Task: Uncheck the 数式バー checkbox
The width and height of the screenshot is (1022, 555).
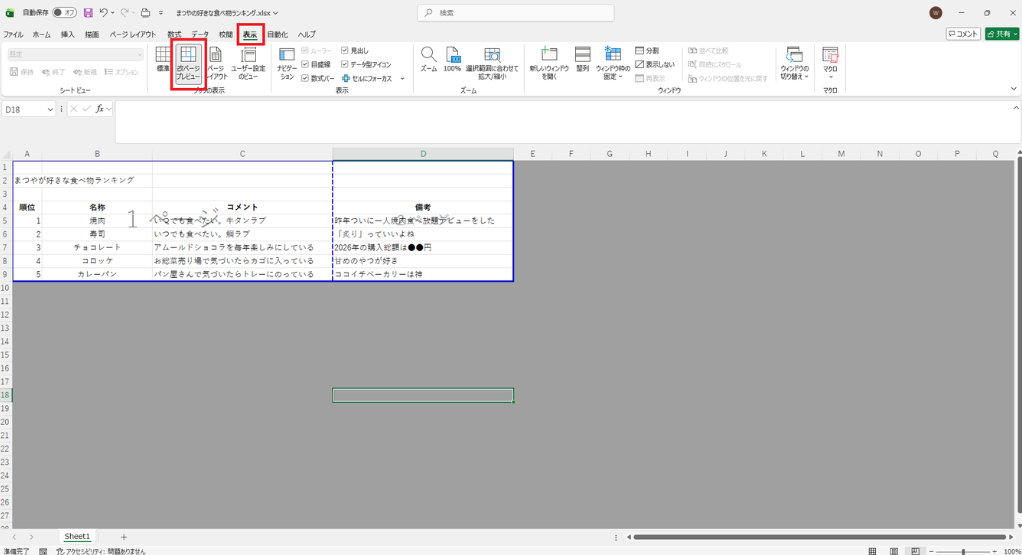Action: pos(306,77)
